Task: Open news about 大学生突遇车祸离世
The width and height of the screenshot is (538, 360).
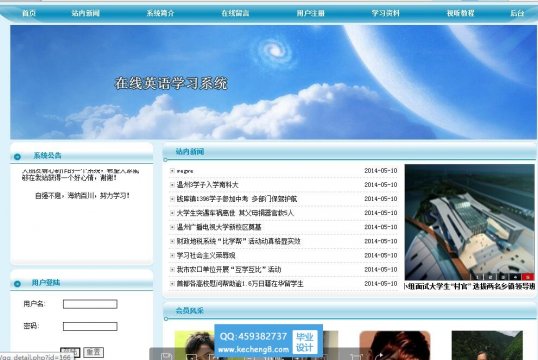Action: pyautogui.click(x=235, y=213)
